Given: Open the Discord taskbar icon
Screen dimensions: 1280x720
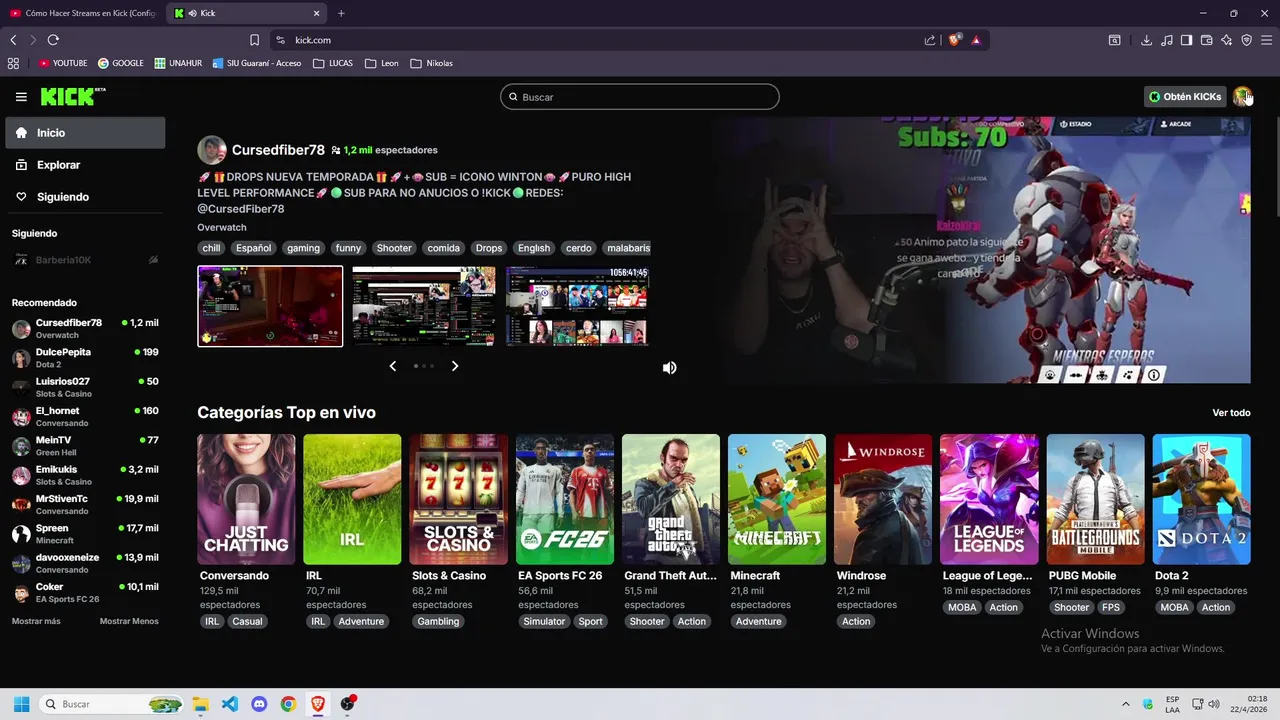Looking at the screenshot, I should [259, 704].
